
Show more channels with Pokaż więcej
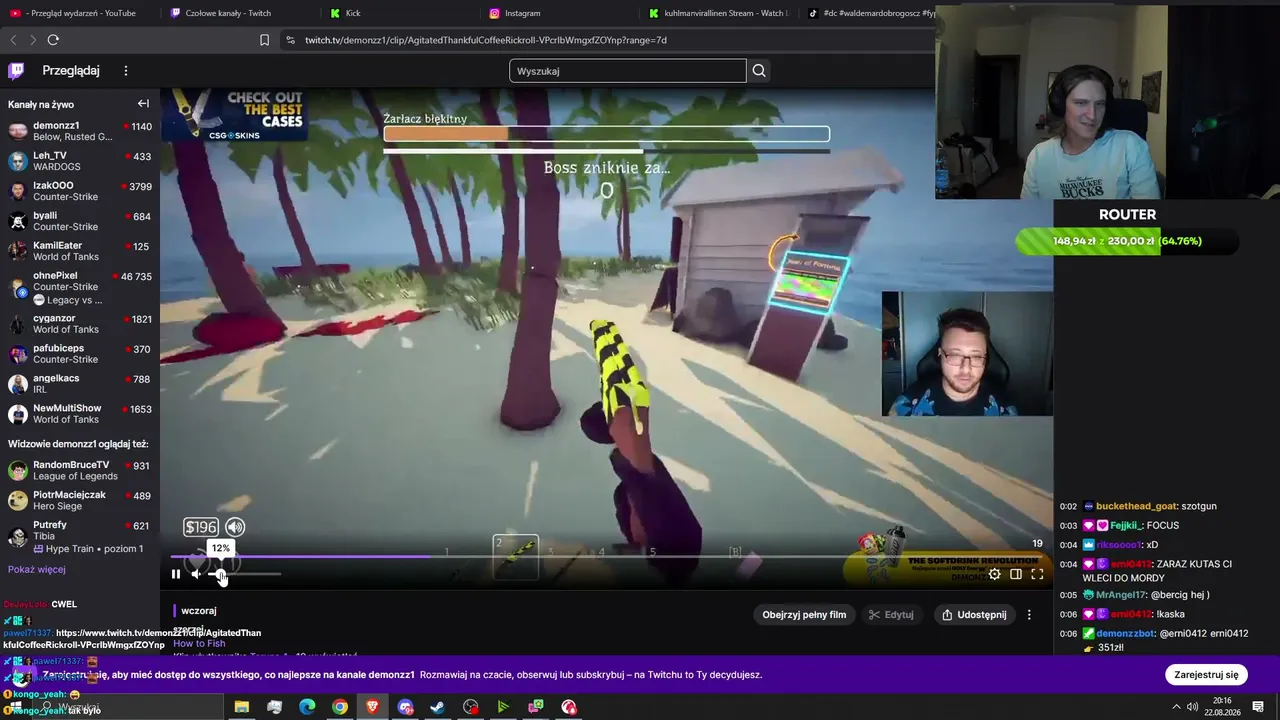[37, 570]
